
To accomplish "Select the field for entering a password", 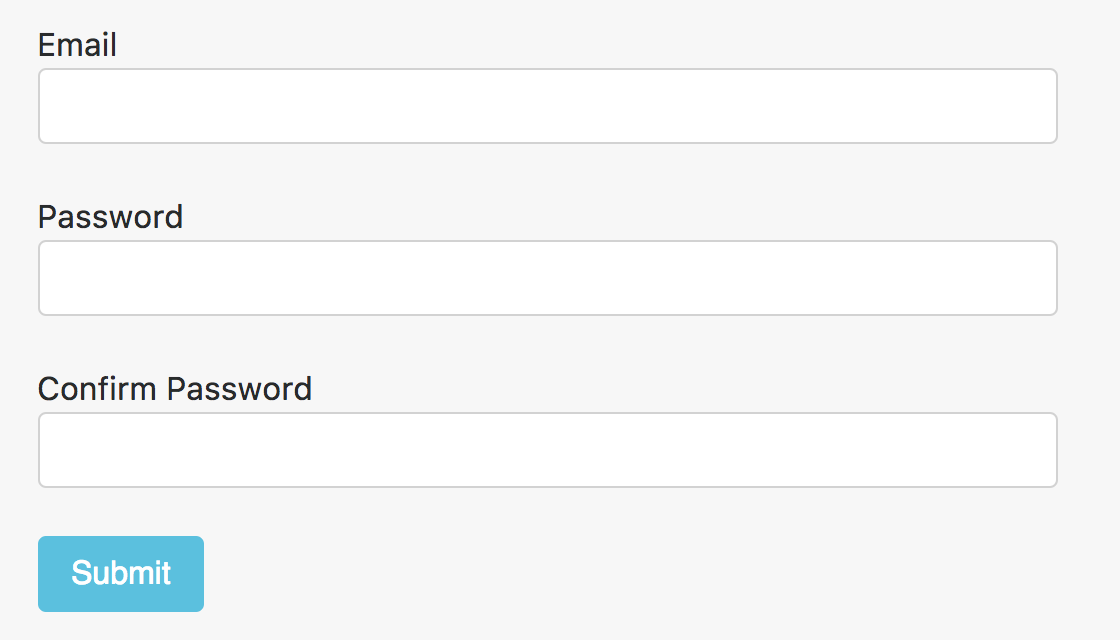I will pos(547,278).
